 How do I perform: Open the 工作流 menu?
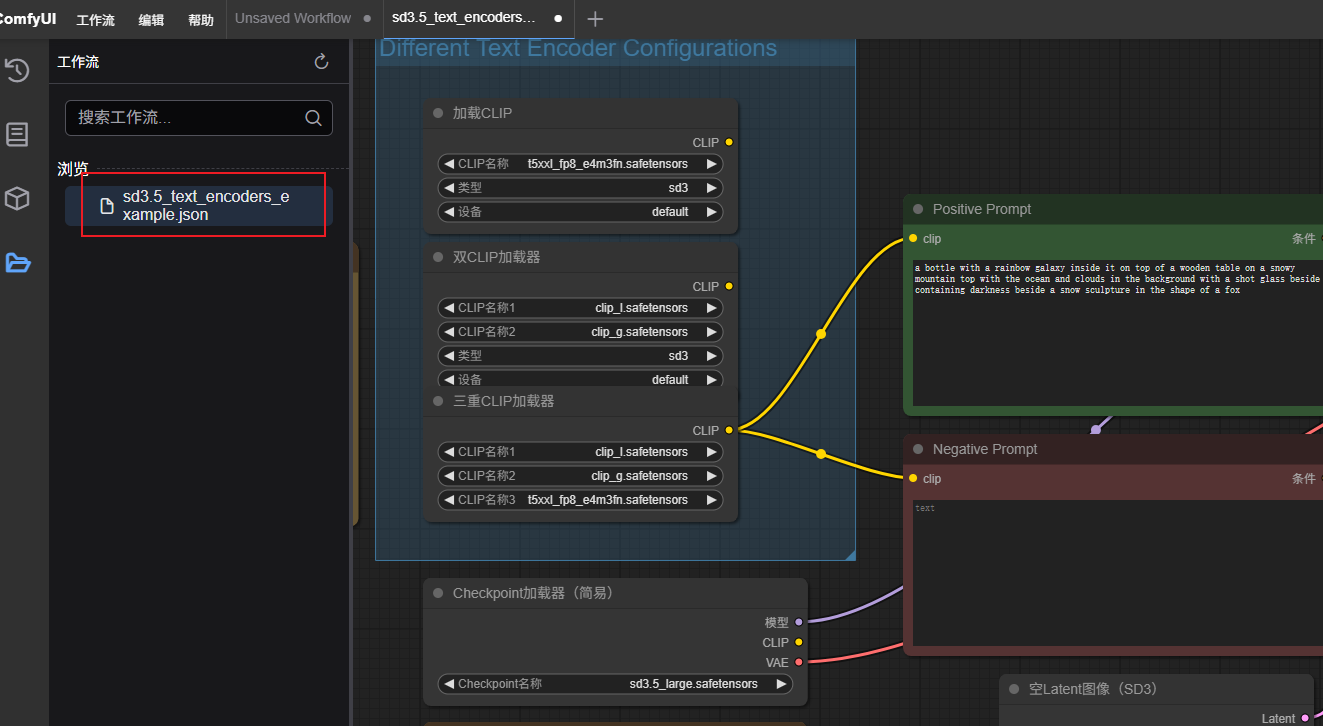tap(95, 20)
